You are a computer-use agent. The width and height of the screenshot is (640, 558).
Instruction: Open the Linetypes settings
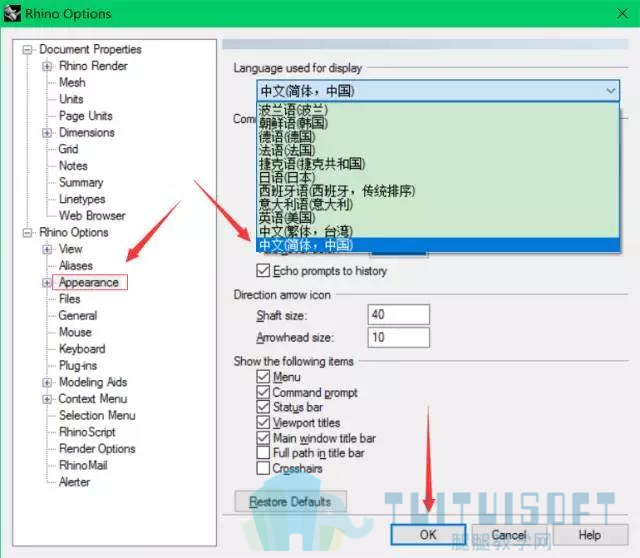82,199
